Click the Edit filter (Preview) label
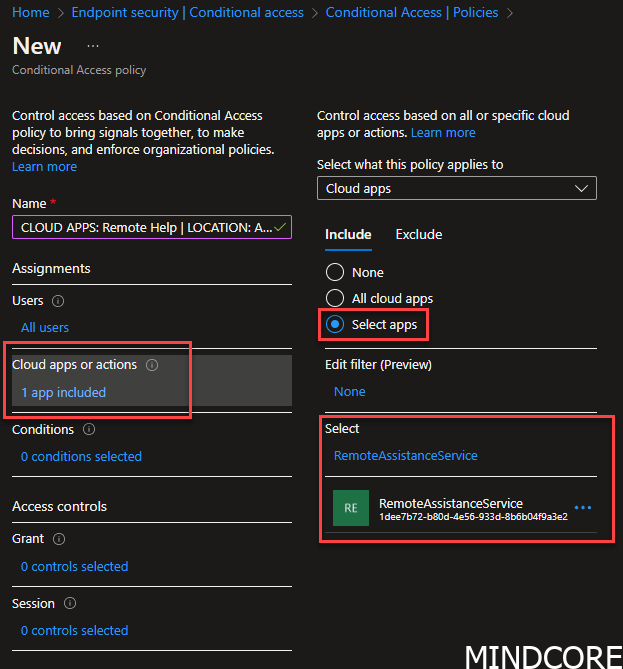 coord(378,365)
